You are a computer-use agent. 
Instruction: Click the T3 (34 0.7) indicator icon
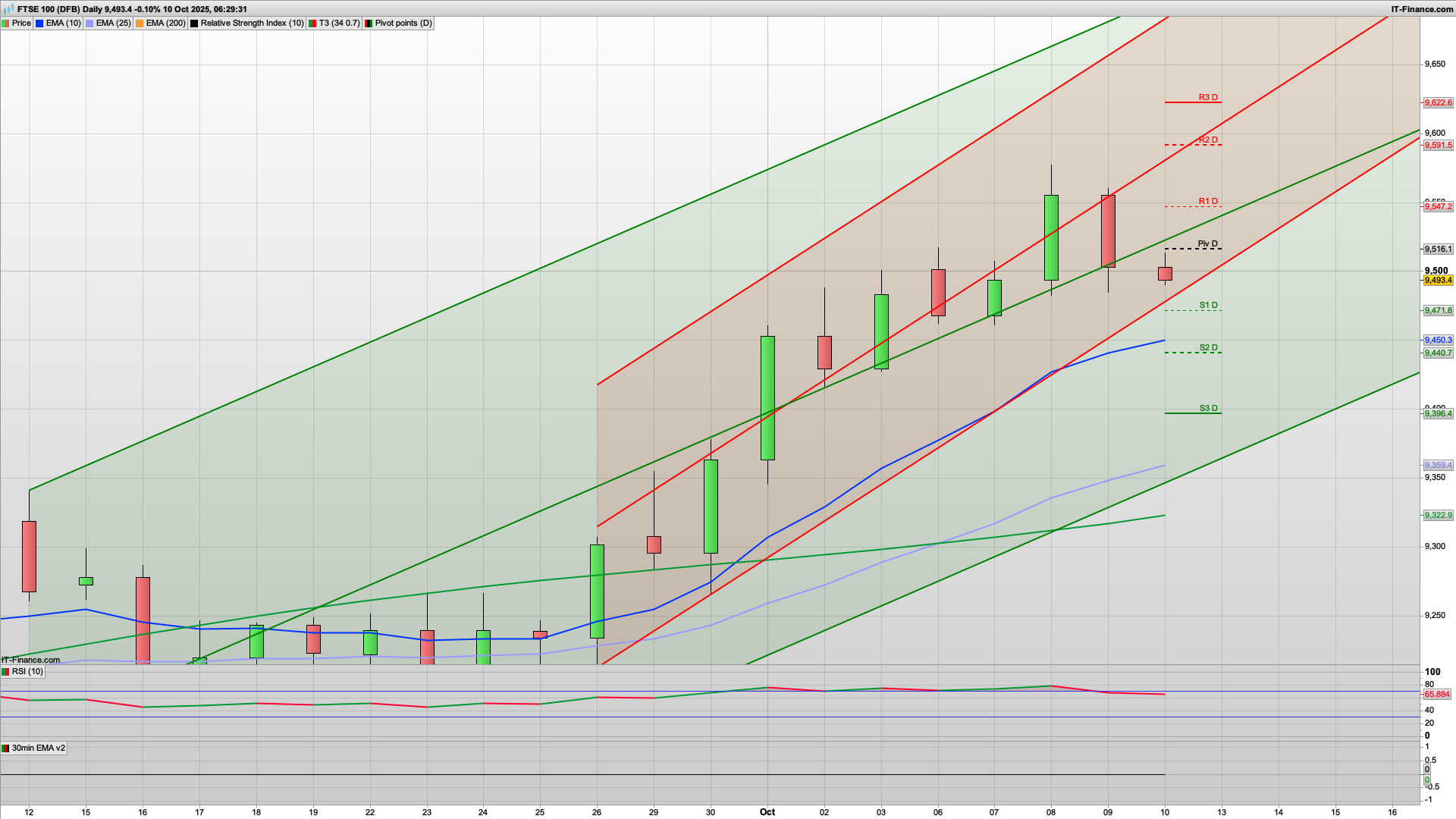[312, 24]
